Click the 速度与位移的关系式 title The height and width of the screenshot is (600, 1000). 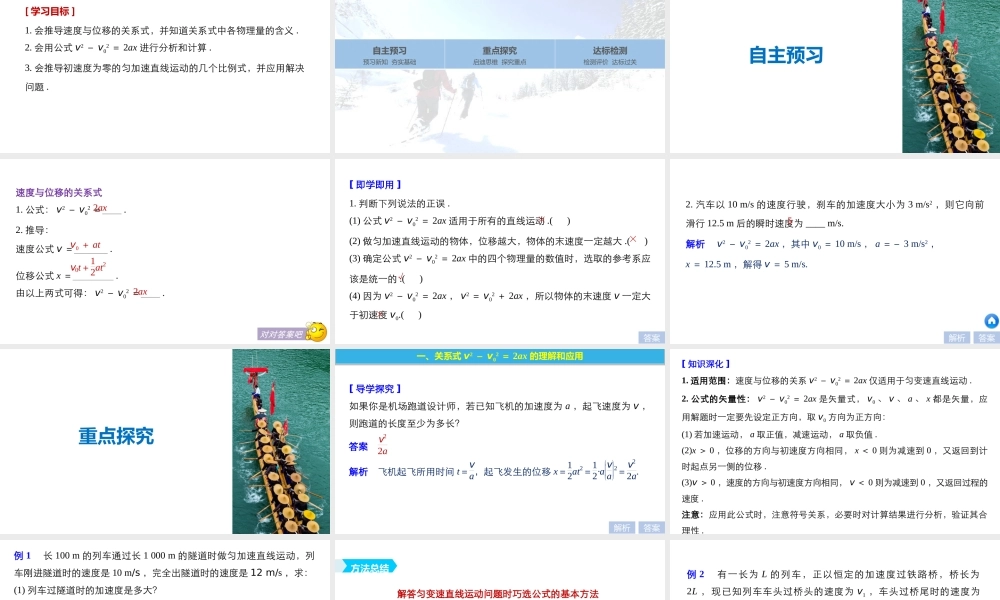[x=57, y=192]
